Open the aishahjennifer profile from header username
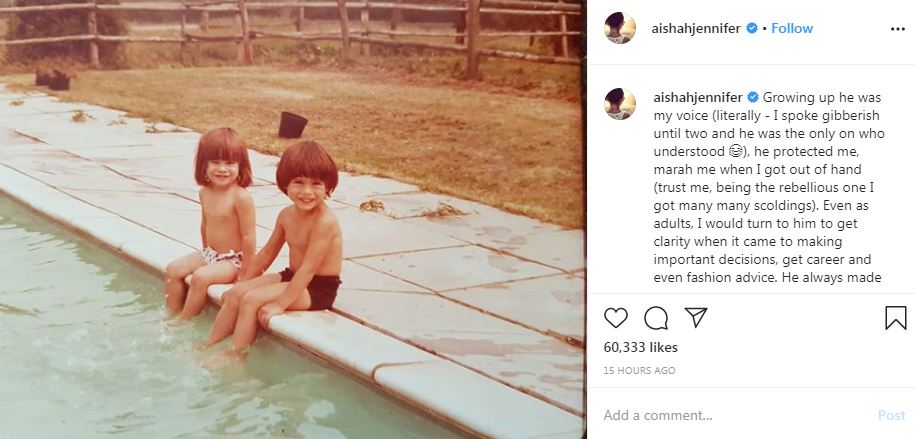The width and height of the screenshot is (915, 439). (x=696, y=28)
